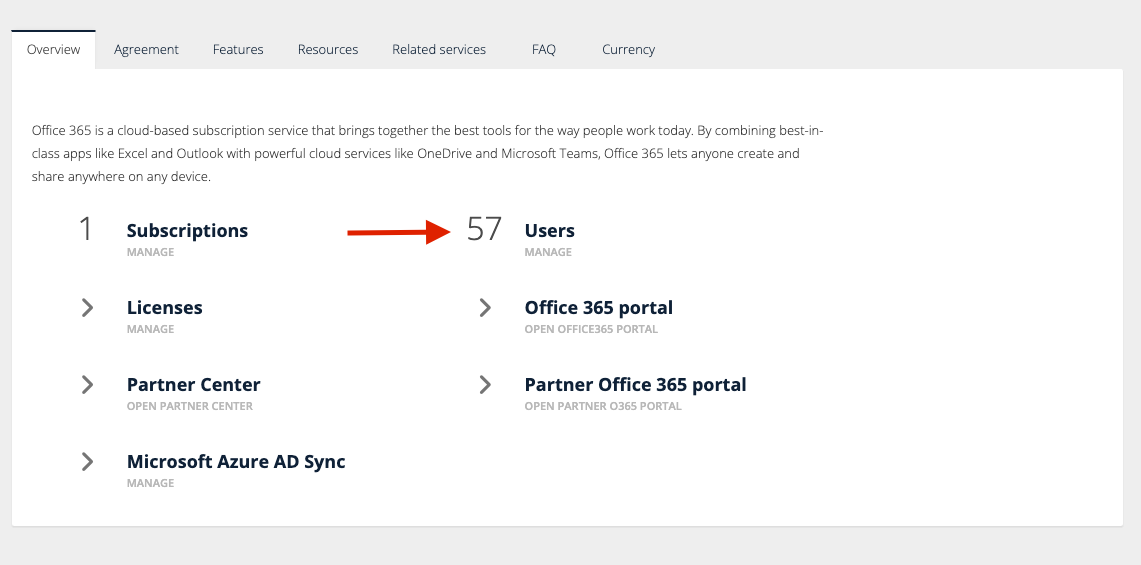Click MANAGE under Licenses
1141x565 pixels.
pyautogui.click(x=150, y=329)
